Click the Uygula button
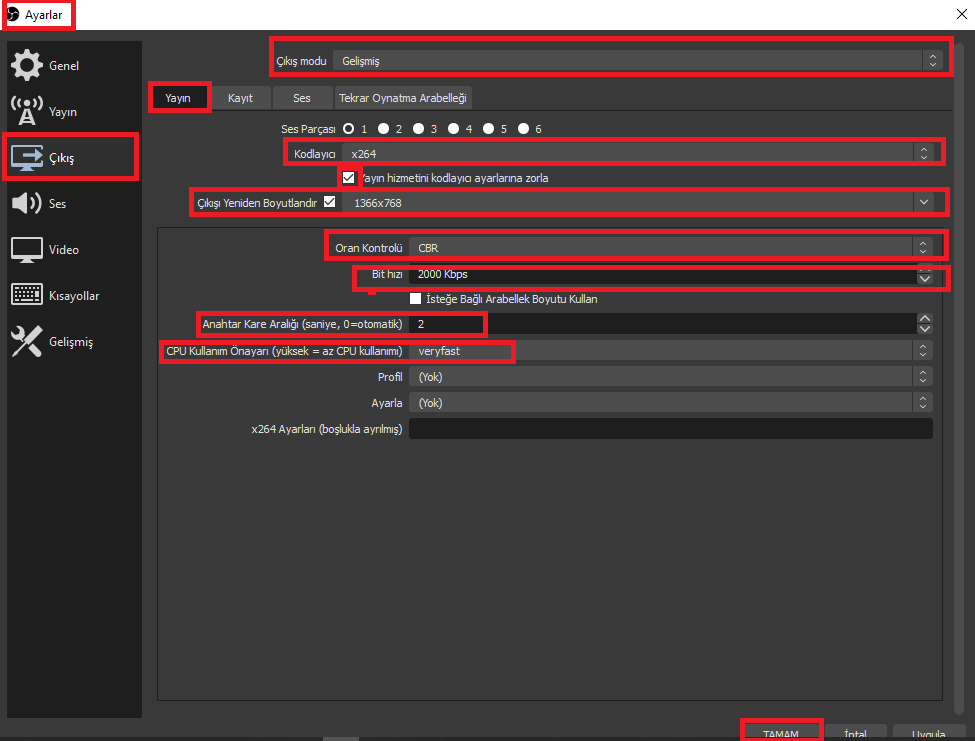 pos(928,732)
